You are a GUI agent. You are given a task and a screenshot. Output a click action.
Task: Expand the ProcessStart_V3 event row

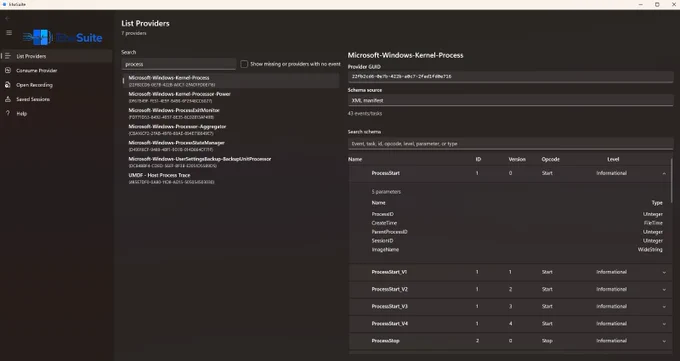[x=664, y=306]
